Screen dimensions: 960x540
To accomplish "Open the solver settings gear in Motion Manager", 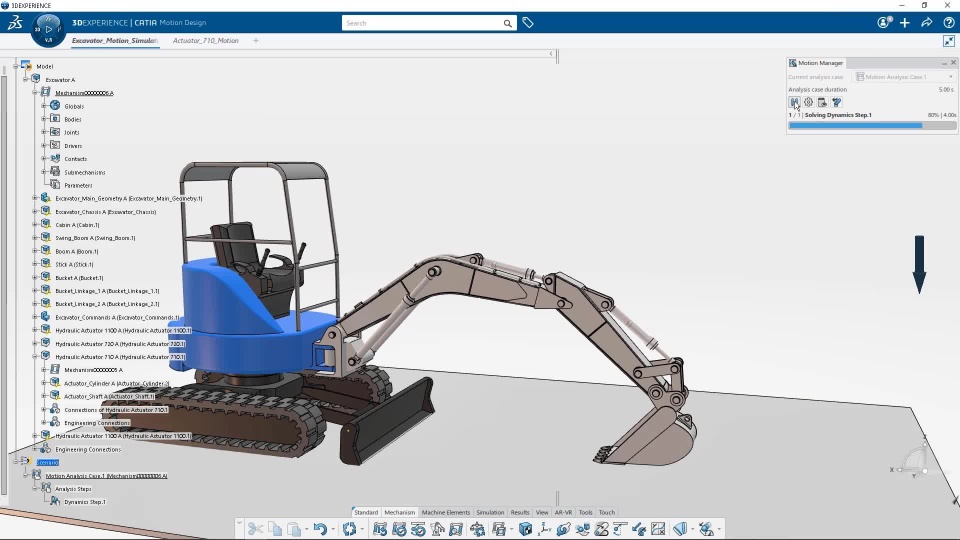I will pyautogui.click(x=808, y=102).
